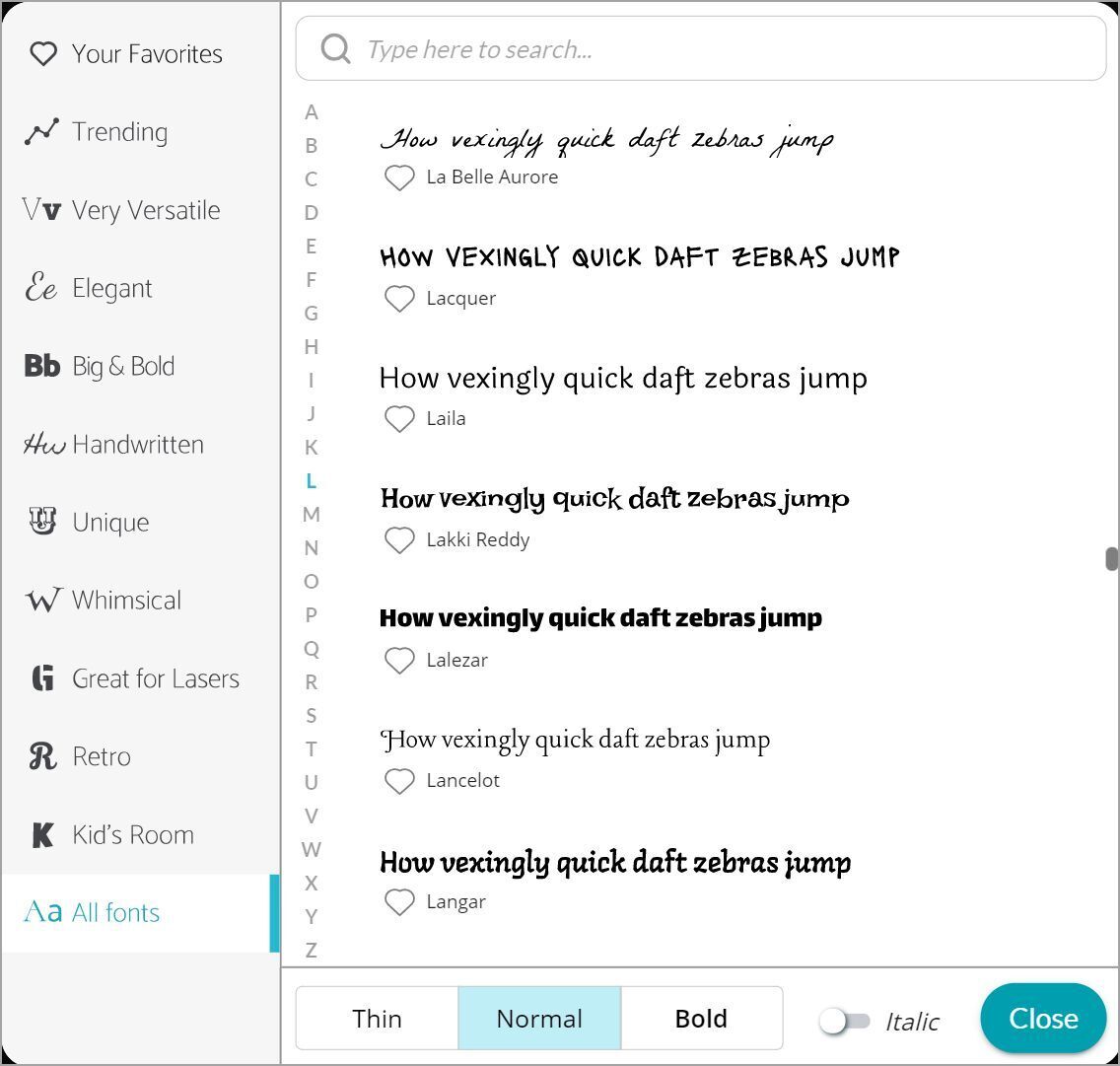Image resolution: width=1120 pixels, height=1066 pixels.
Task: Go to the highlighted letter L
Action: coord(311,481)
